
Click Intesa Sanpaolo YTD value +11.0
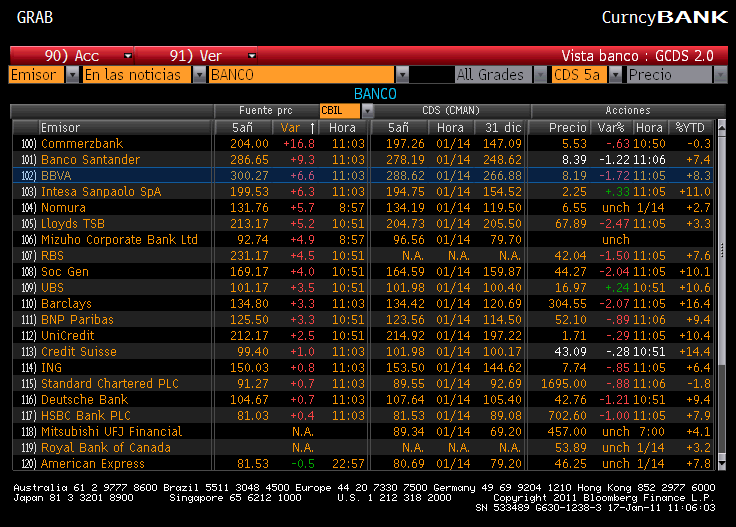click(694, 191)
